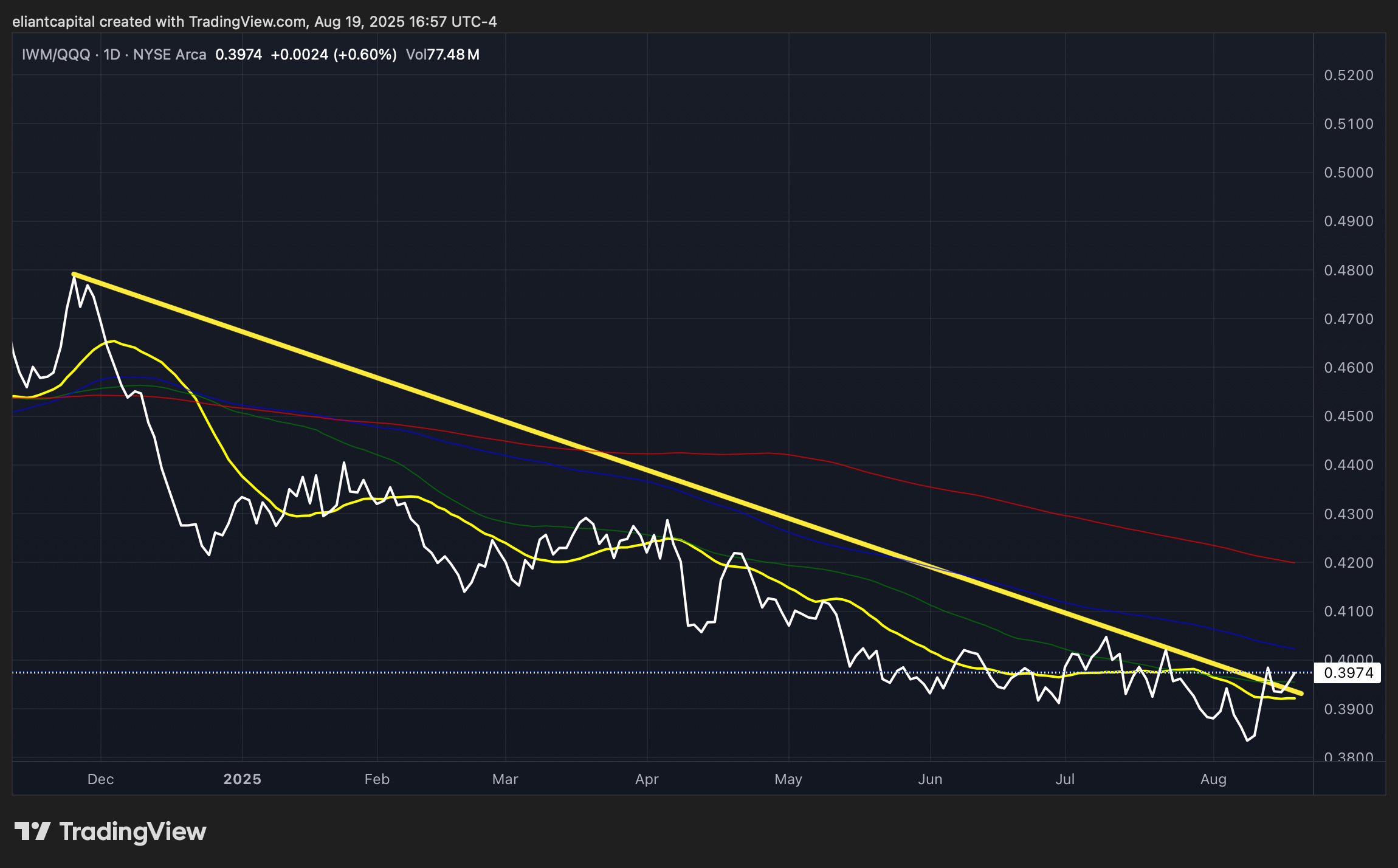This screenshot has height=868, width=1398.
Task: Click the 0.3974 current price tag on axis
Action: pos(1348,673)
